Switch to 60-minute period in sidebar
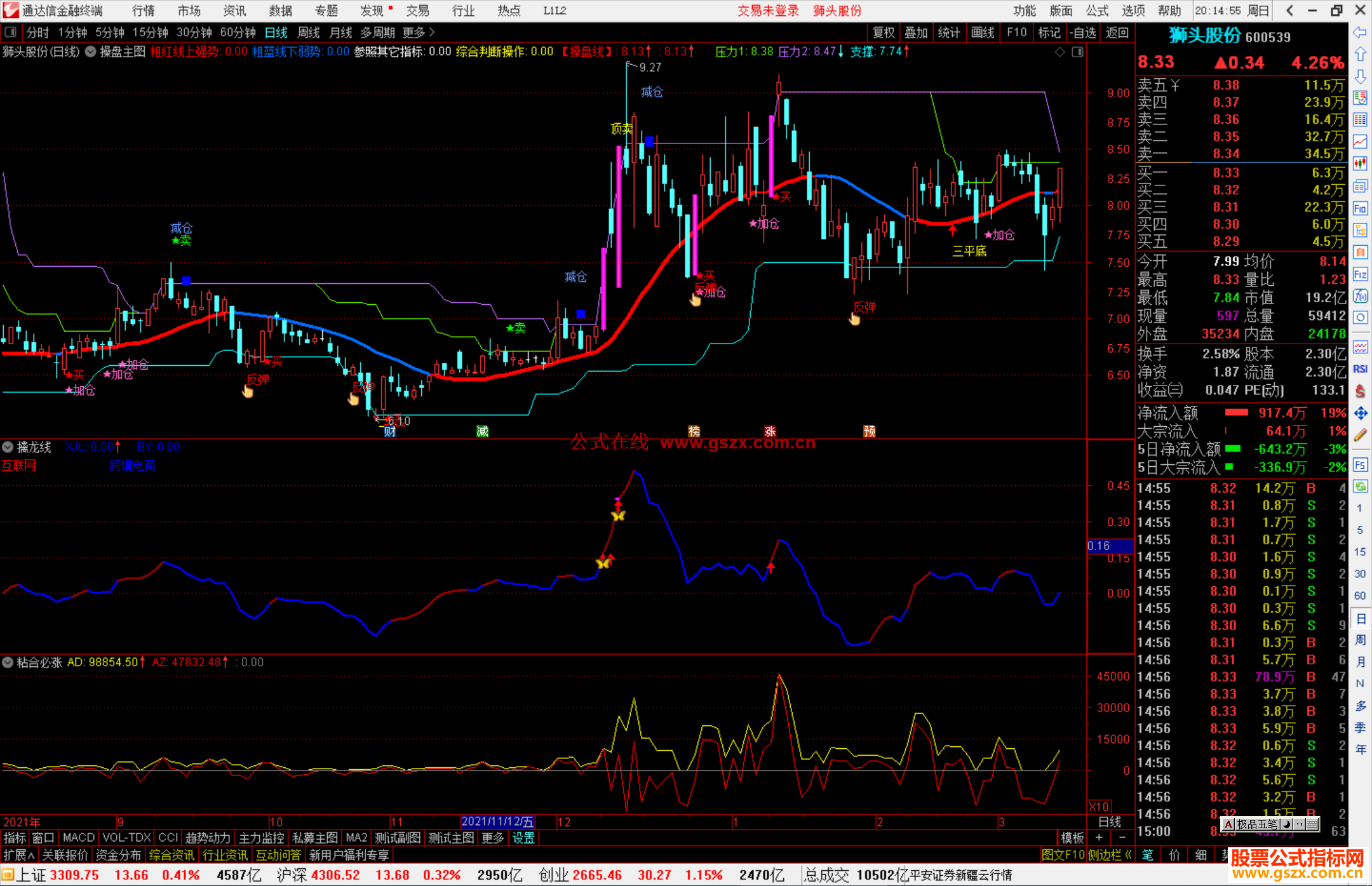This screenshot has width=1372, height=886. (1359, 596)
